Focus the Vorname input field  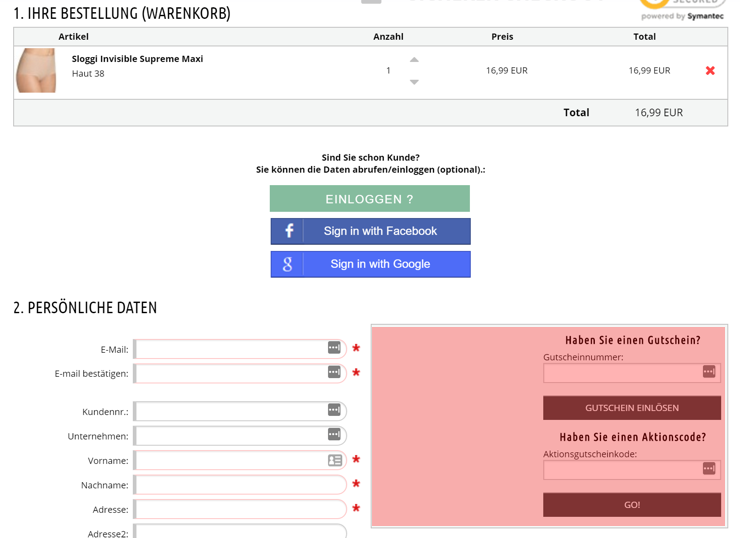tap(240, 460)
